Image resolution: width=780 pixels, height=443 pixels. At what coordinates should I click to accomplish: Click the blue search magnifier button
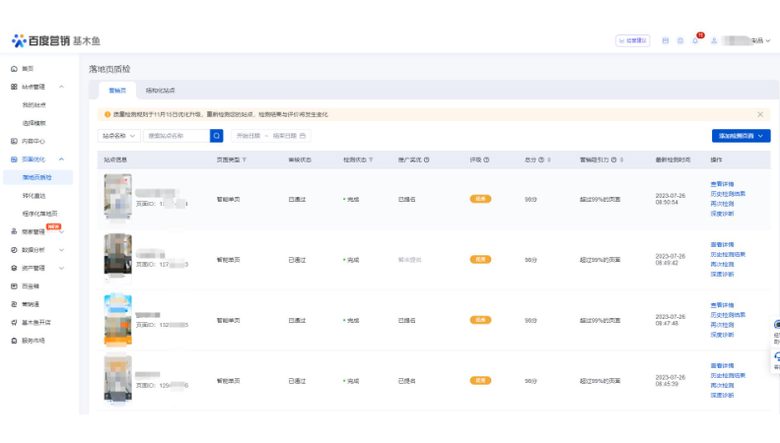tap(216, 136)
